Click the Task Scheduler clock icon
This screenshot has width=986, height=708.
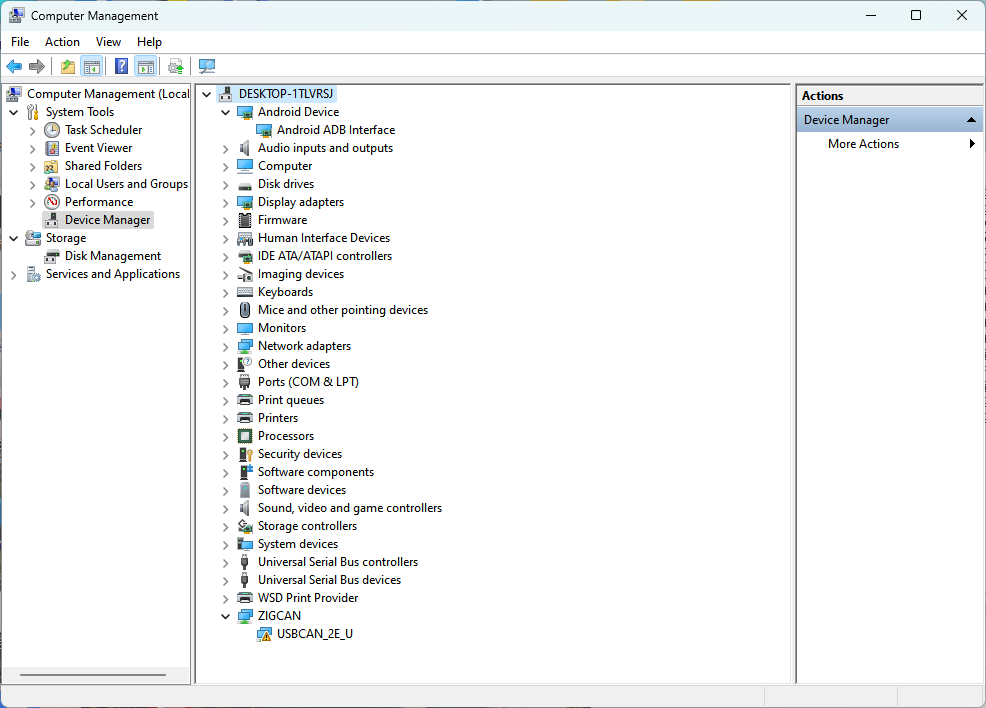(x=52, y=130)
